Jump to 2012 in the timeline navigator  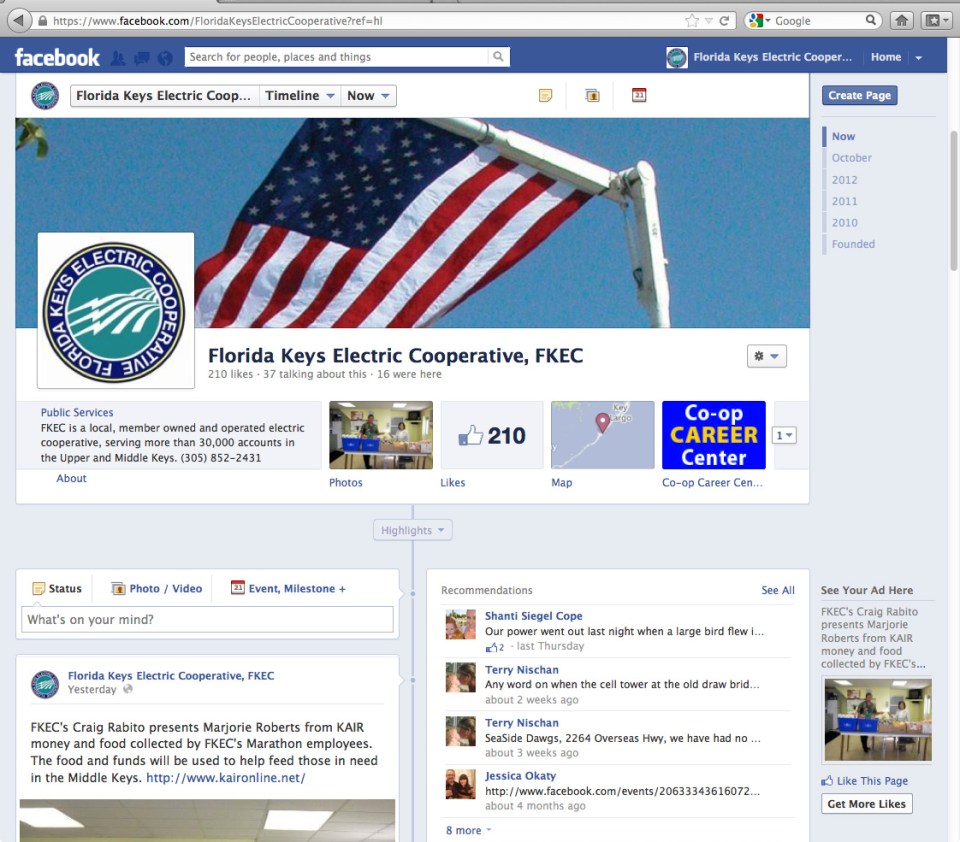click(x=844, y=180)
